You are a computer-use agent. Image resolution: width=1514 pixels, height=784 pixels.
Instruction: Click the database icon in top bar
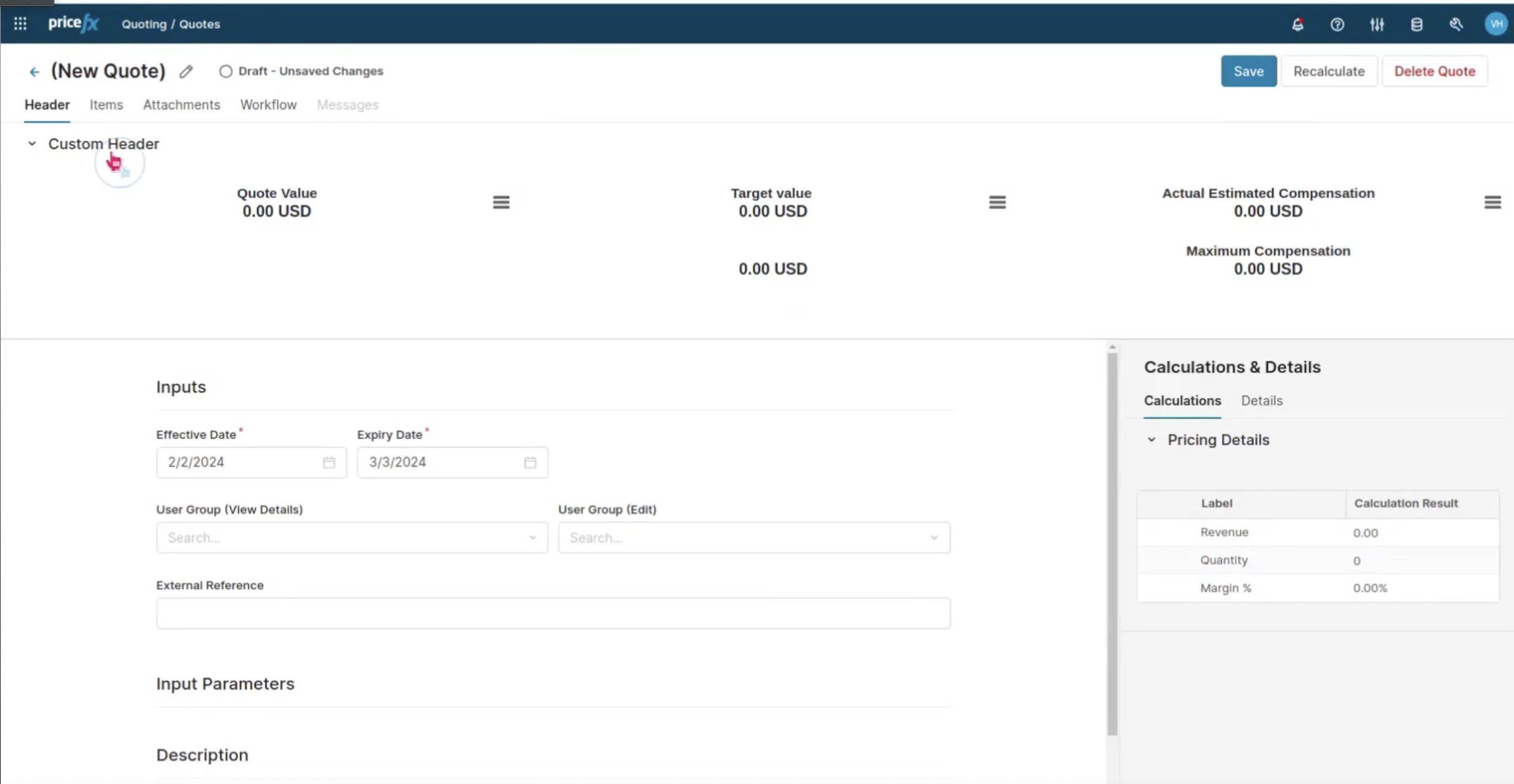1416,25
